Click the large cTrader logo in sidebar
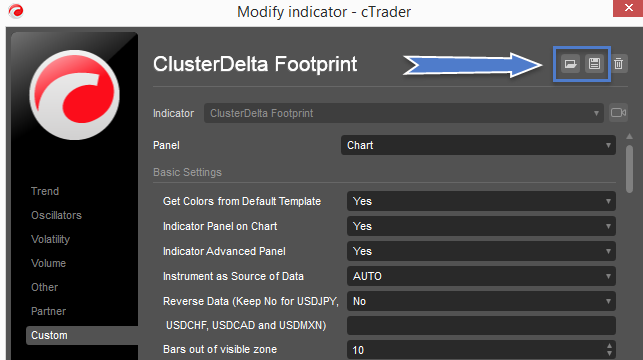 74,95
